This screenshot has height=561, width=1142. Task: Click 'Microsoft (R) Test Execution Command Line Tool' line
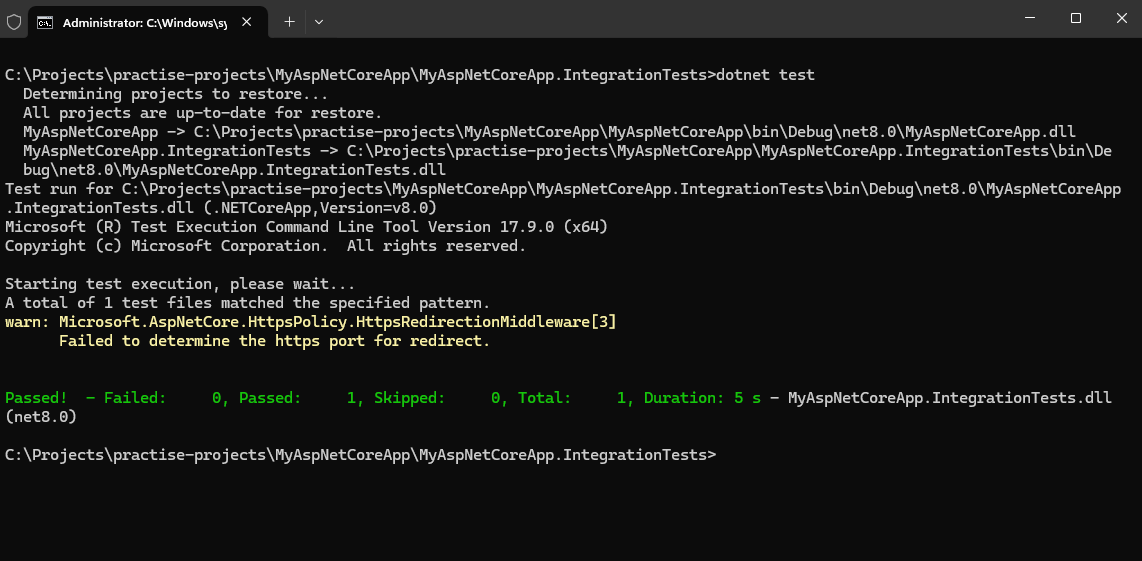pyautogui.click(x=306, y=227)
